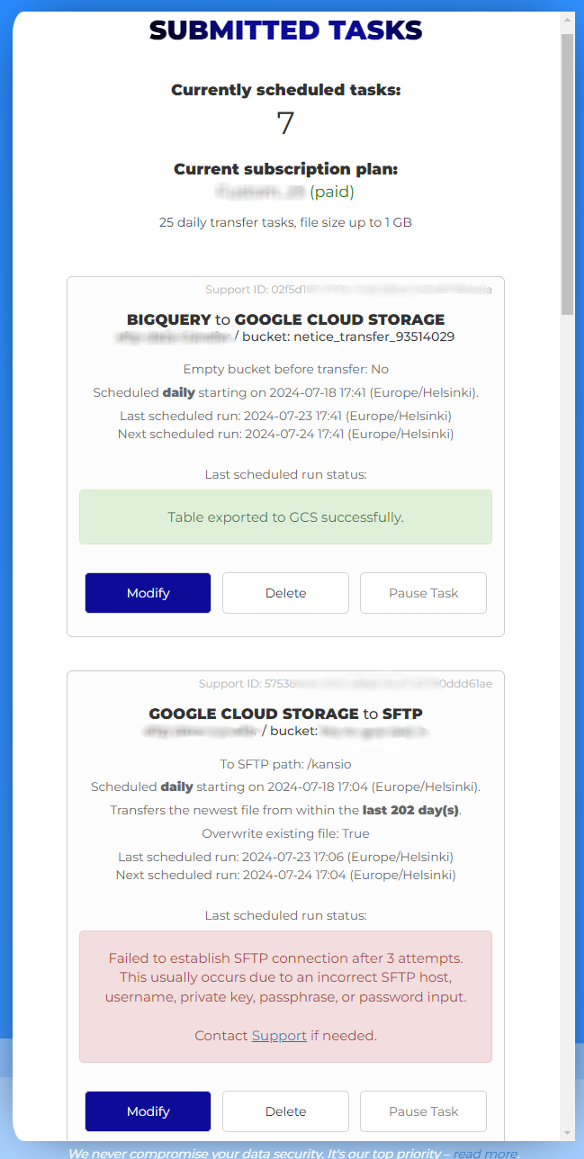The width and height of the screenshot is (584, 1159).
Task: Delete the BigQuery to Google Cloud Storage task
Action: tap(285, 593)
